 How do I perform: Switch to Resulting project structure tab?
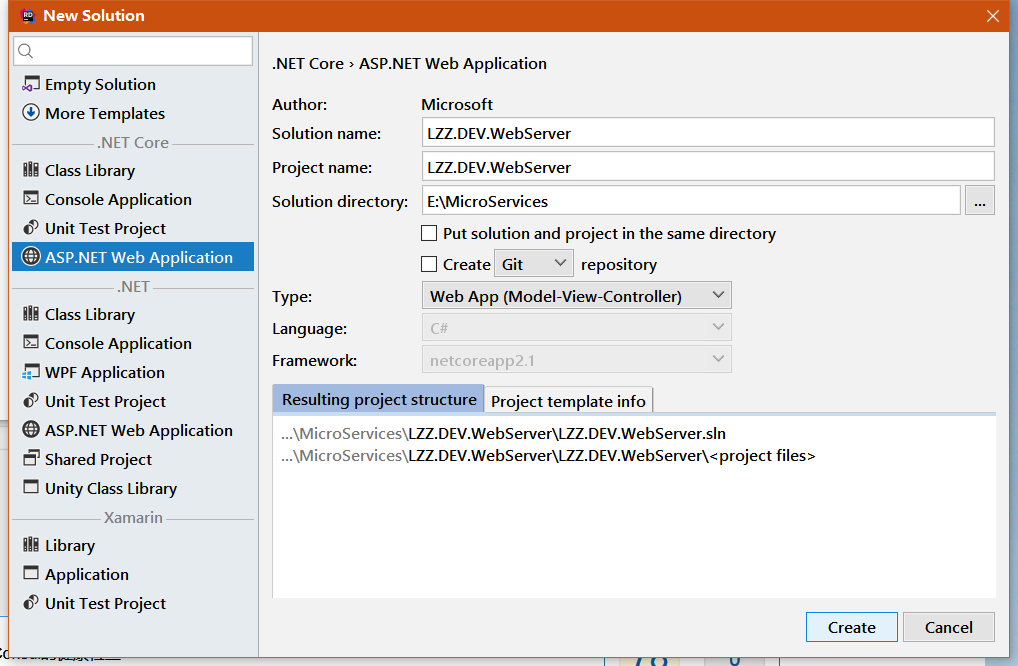tap(379, 399)
